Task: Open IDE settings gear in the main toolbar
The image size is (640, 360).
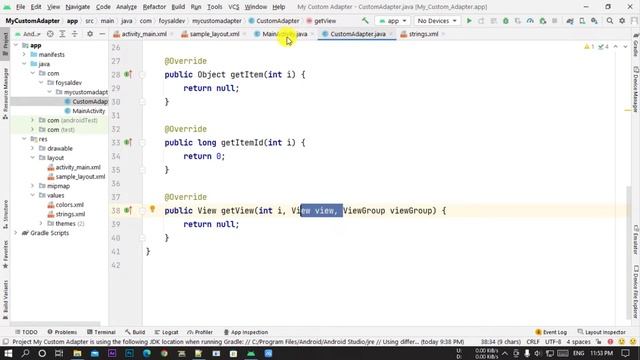Action: [x=622, y=21]
